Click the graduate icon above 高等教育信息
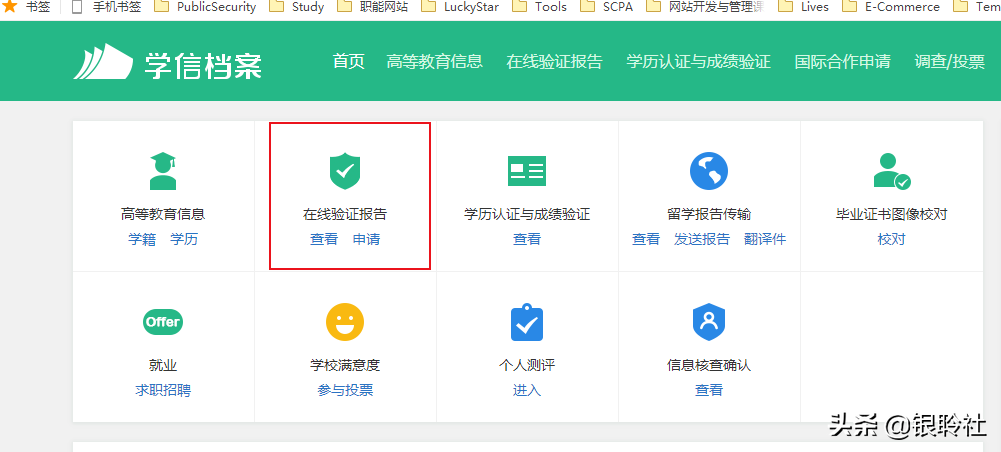 coord(163,171)
